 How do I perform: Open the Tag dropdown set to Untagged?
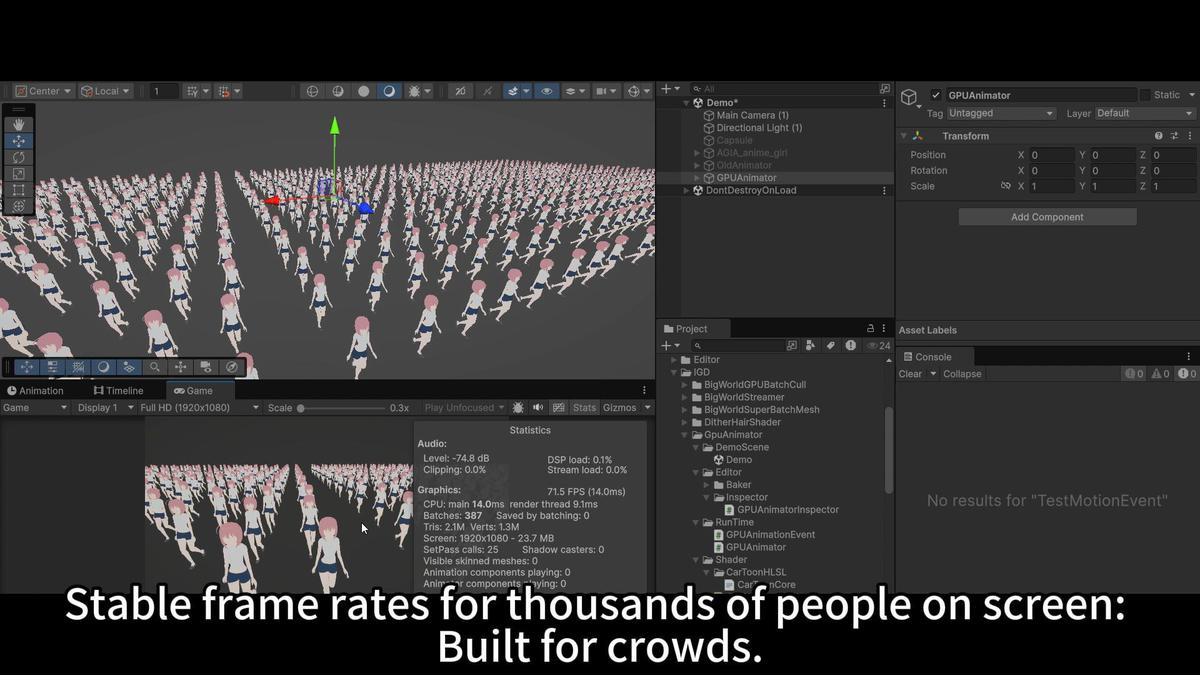tap(1000, 114)
